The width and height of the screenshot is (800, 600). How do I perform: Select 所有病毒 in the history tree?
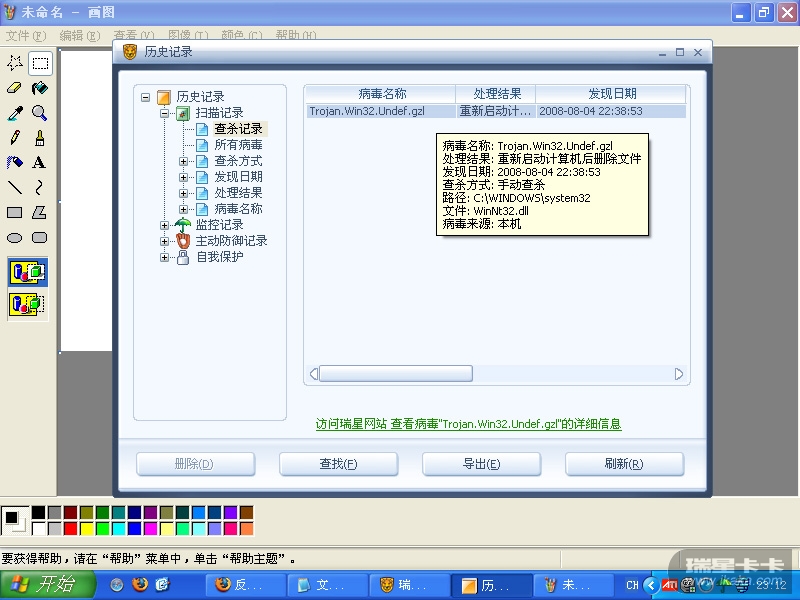pyautogui.click(x=238, y=145)
